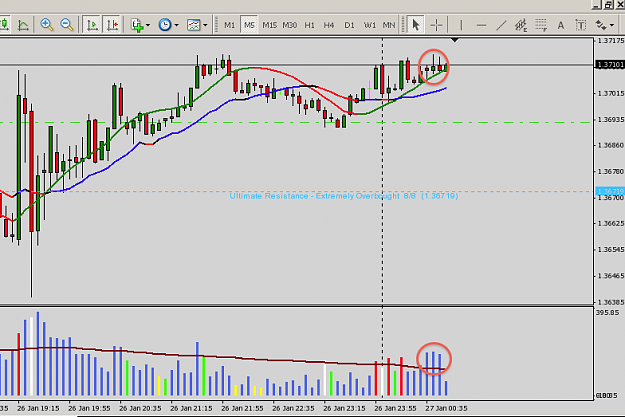
Task: Switch to D1 daily timeframe
Action: pos(349,25)
